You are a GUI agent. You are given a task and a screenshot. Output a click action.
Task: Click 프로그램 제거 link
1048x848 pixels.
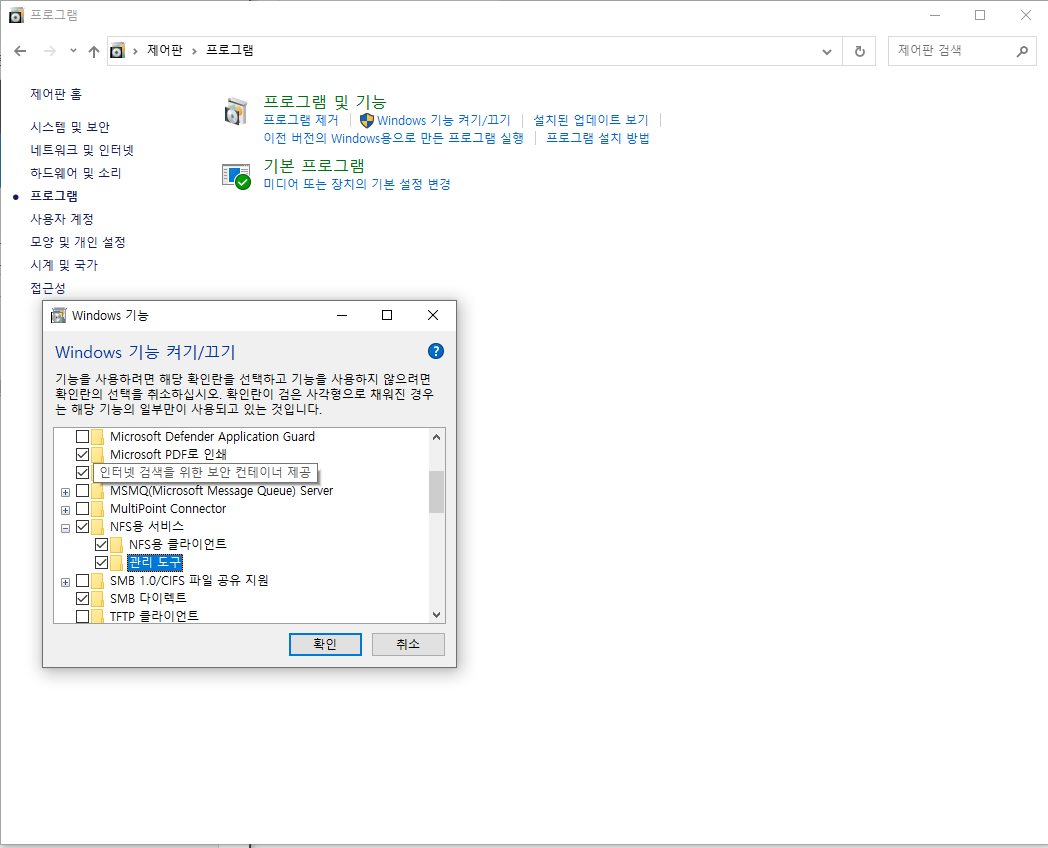(x=301, y=120)
